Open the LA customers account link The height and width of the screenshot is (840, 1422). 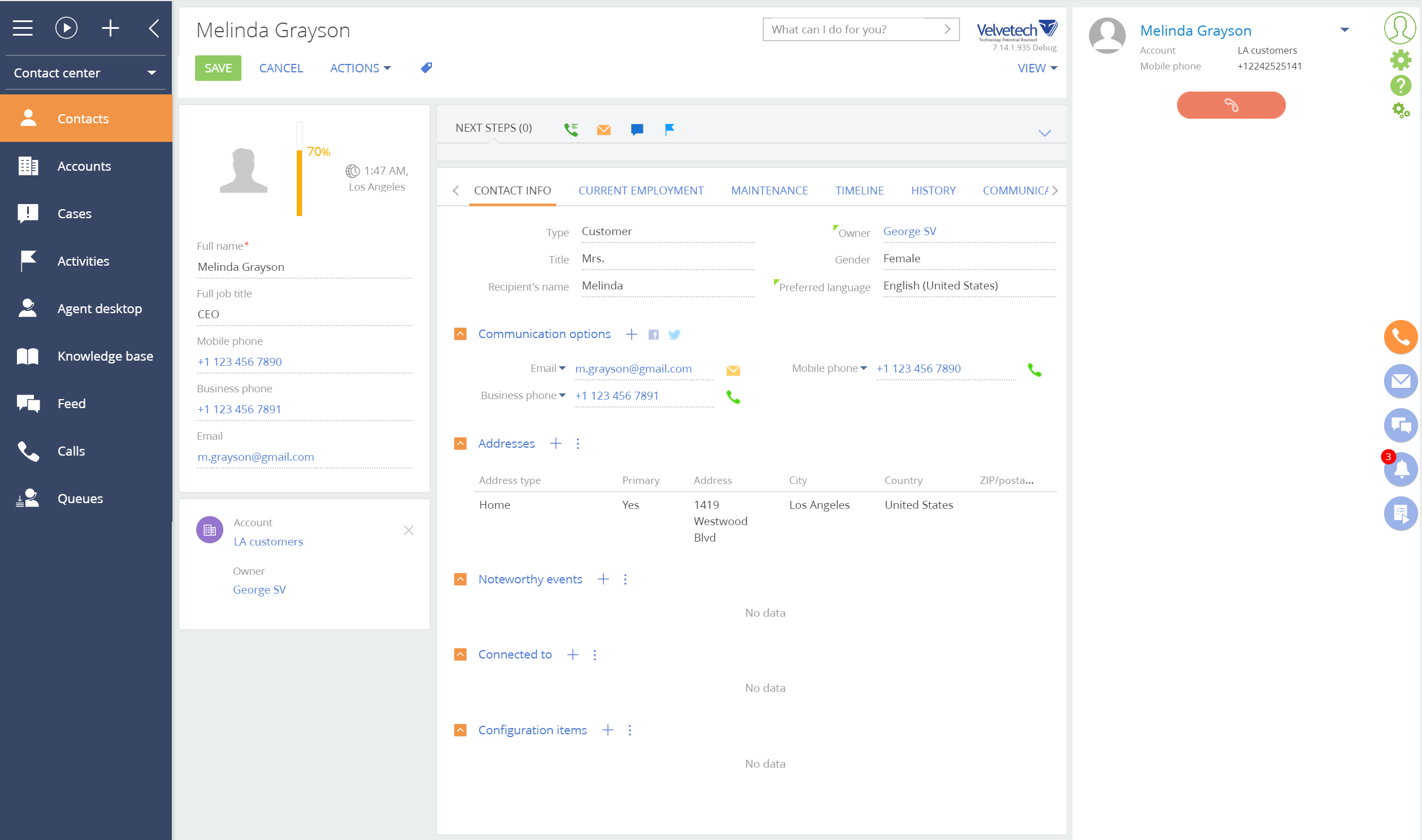(269, 542)
